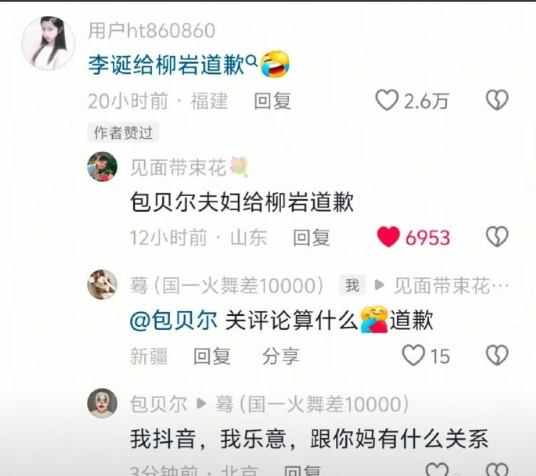Viewport: 536px width, 476px height.
Task: Dislike the 李诞给柳岩道歉 comment
Action: click(497, 100)
